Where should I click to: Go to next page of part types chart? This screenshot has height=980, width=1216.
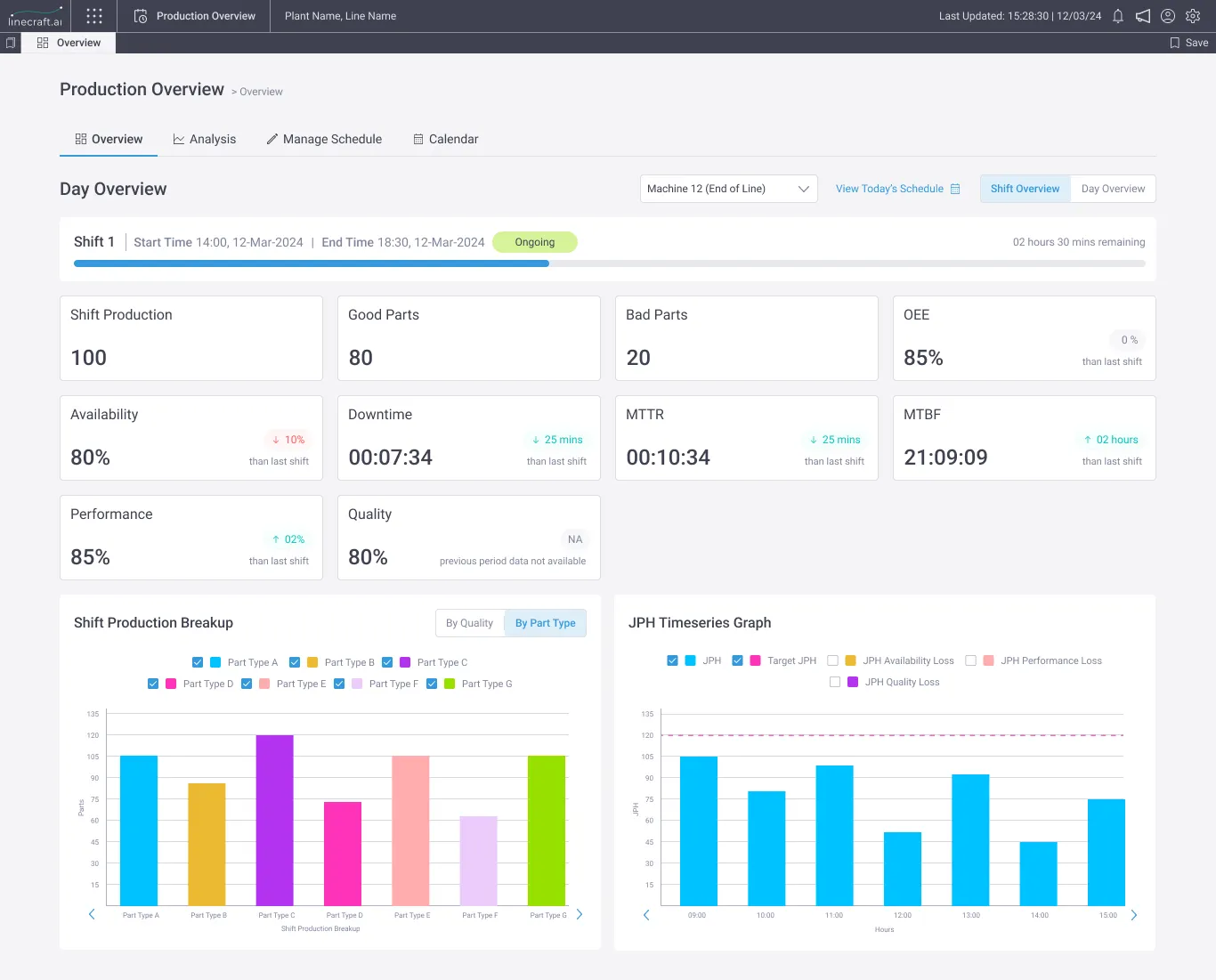tap(580, 914)
